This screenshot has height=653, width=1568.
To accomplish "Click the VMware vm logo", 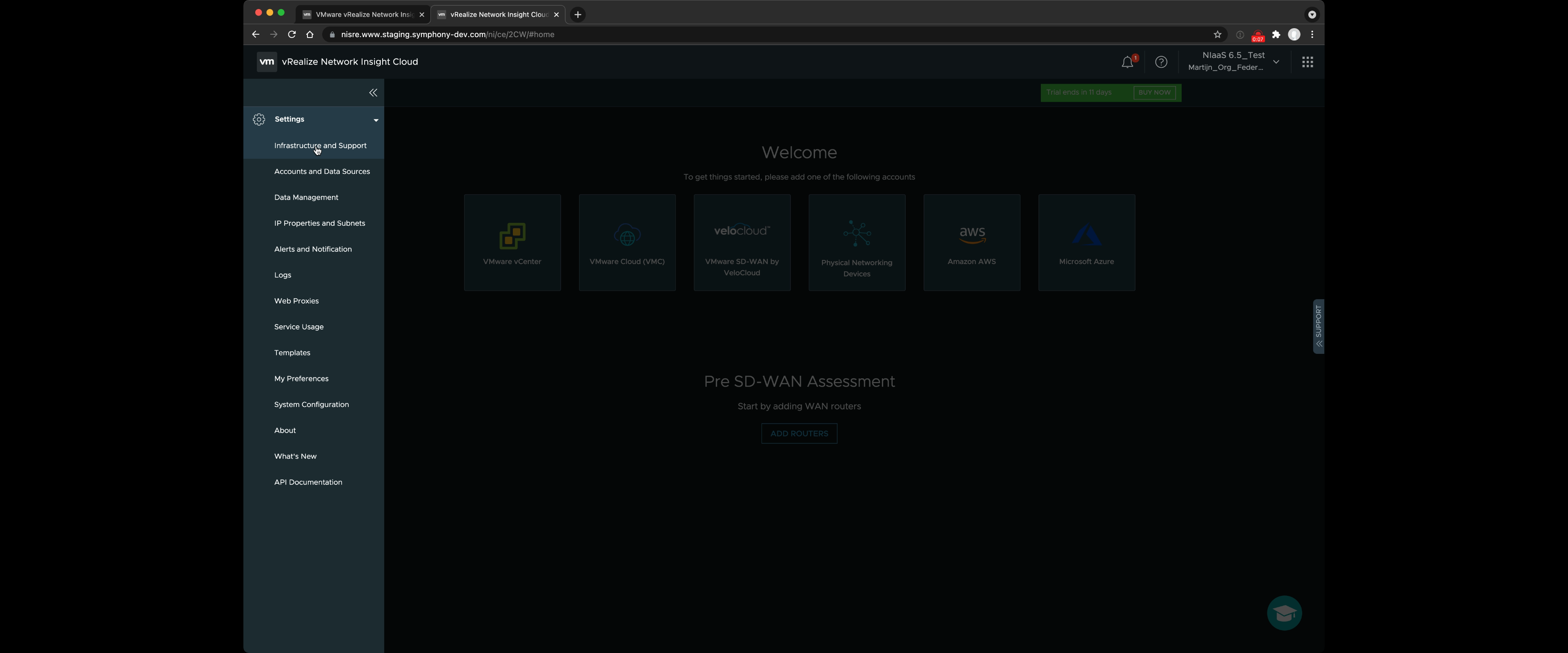I will (x=267, y=62).
